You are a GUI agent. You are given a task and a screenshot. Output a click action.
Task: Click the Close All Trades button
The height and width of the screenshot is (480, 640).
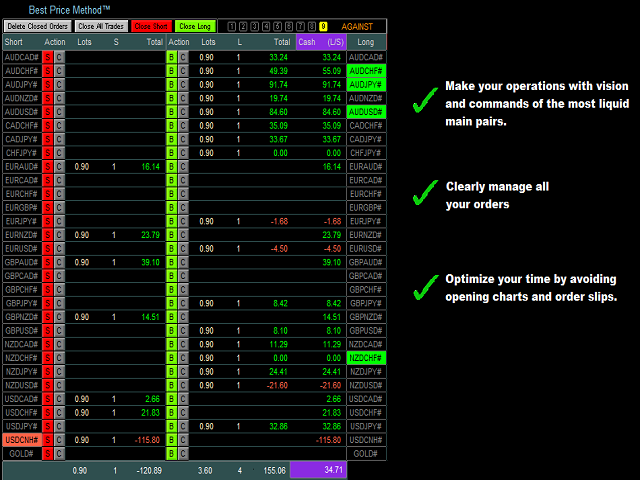click(x=101, y=27)
